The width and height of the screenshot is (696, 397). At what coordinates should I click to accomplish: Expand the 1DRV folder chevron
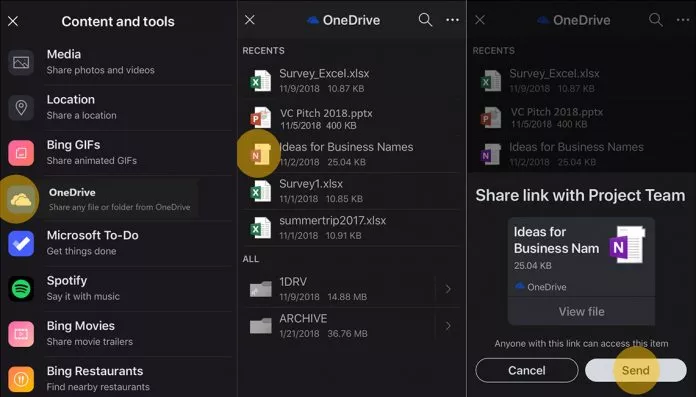[448, 289]
